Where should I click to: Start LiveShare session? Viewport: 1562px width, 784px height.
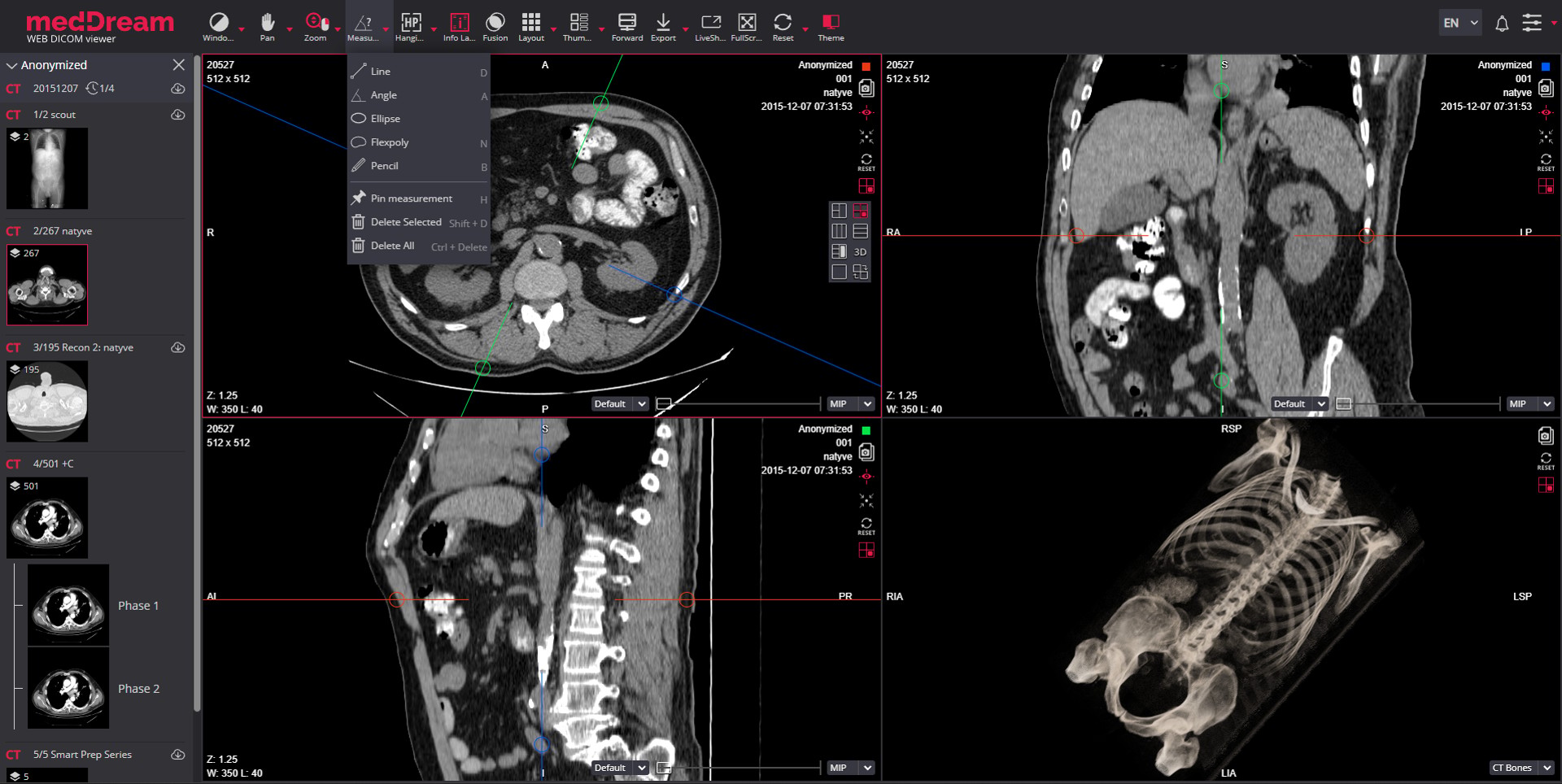coord(710,26)
